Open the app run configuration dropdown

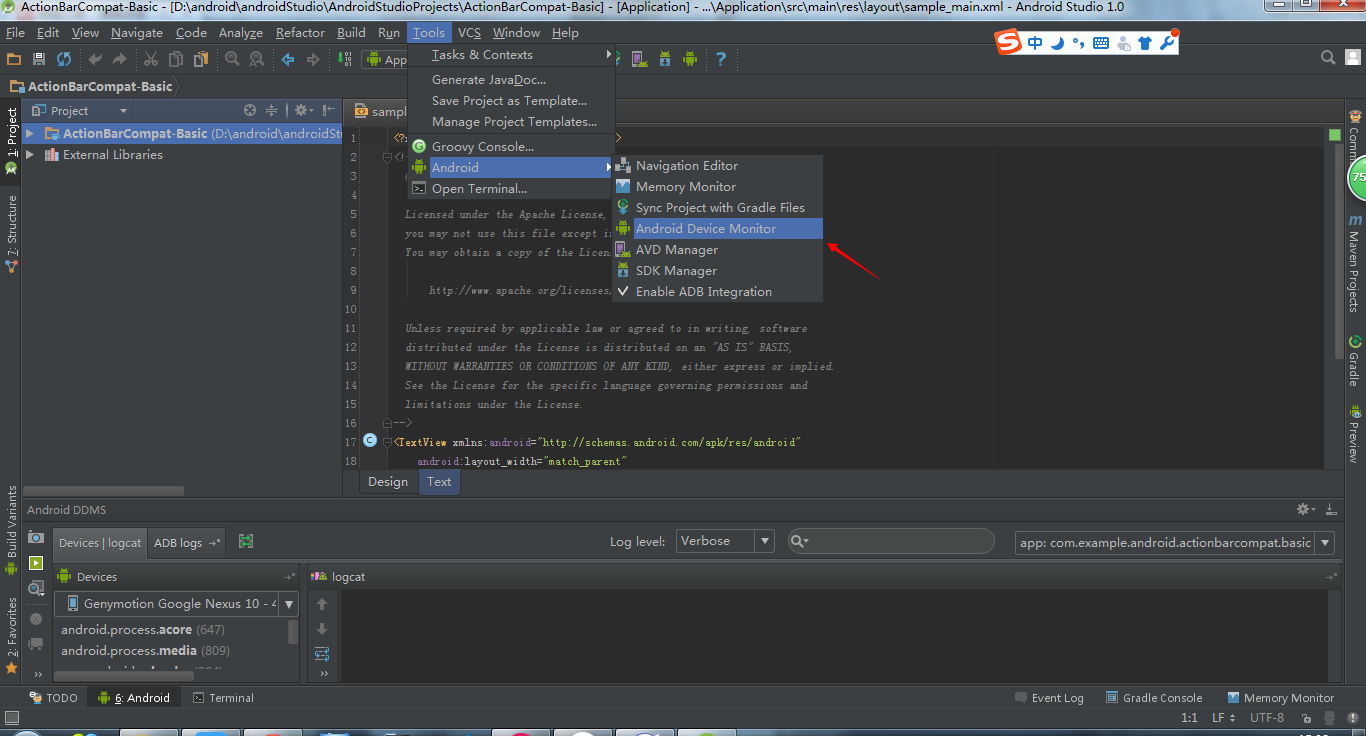[385, 60]
